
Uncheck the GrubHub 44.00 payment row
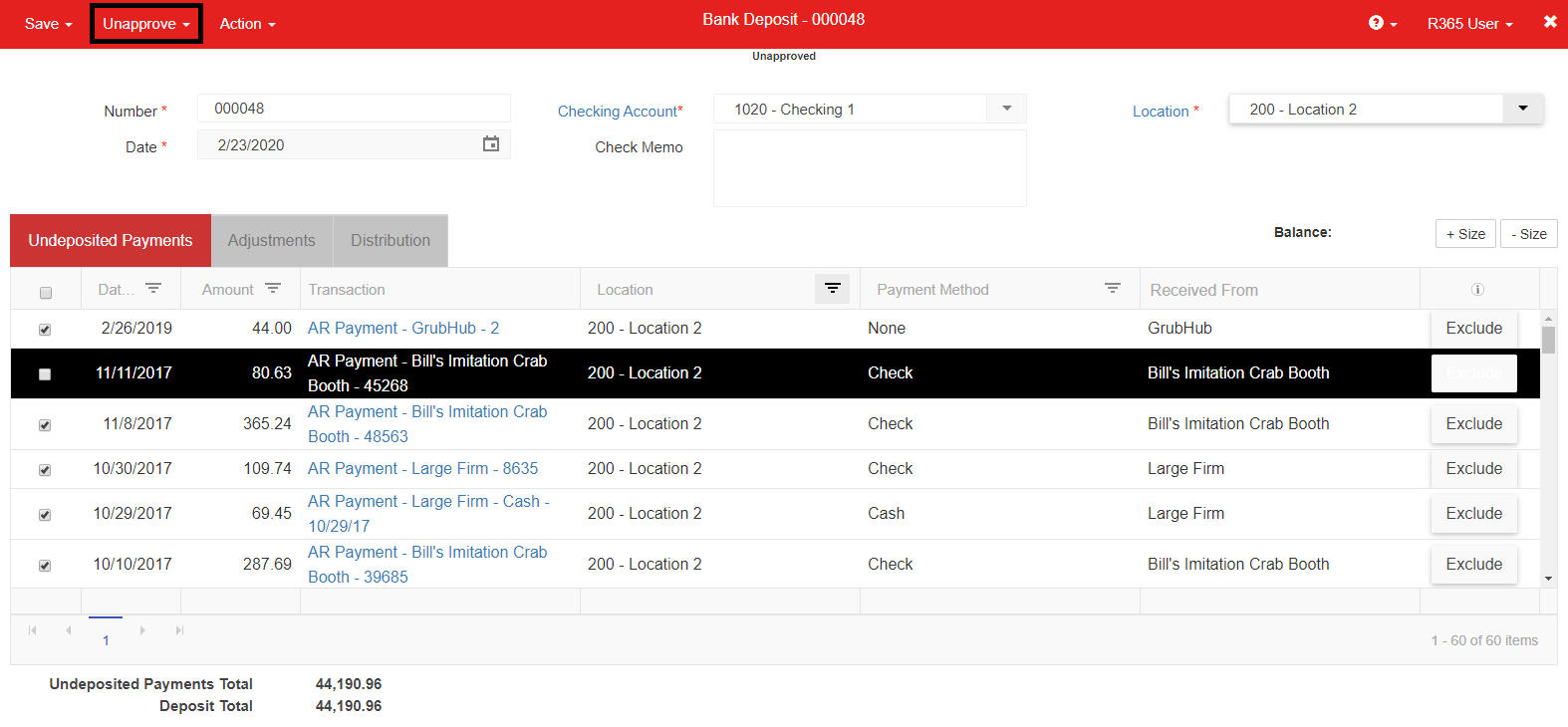[45, 330]
